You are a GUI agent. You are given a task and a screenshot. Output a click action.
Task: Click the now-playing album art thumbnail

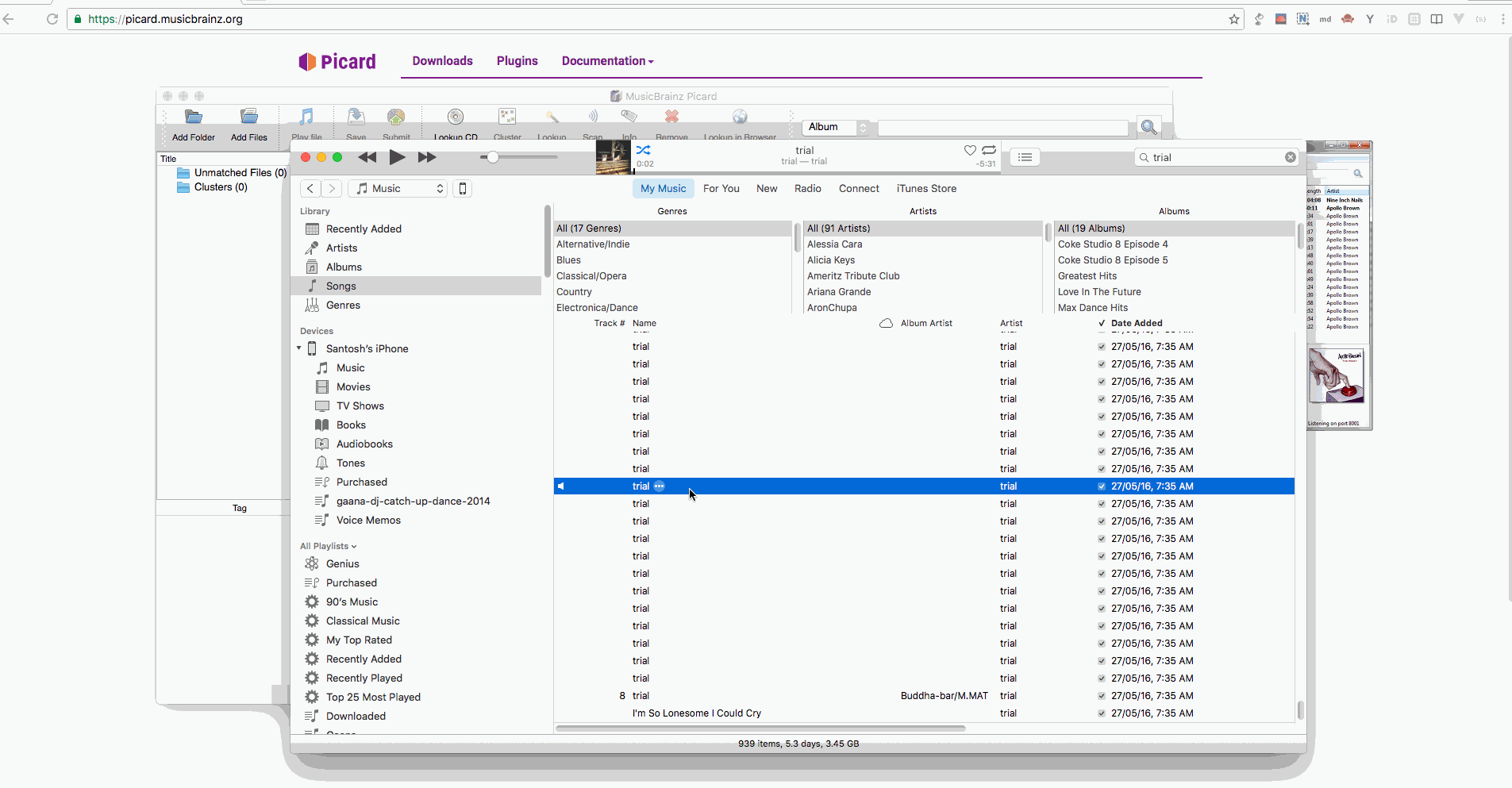point(614,157)
